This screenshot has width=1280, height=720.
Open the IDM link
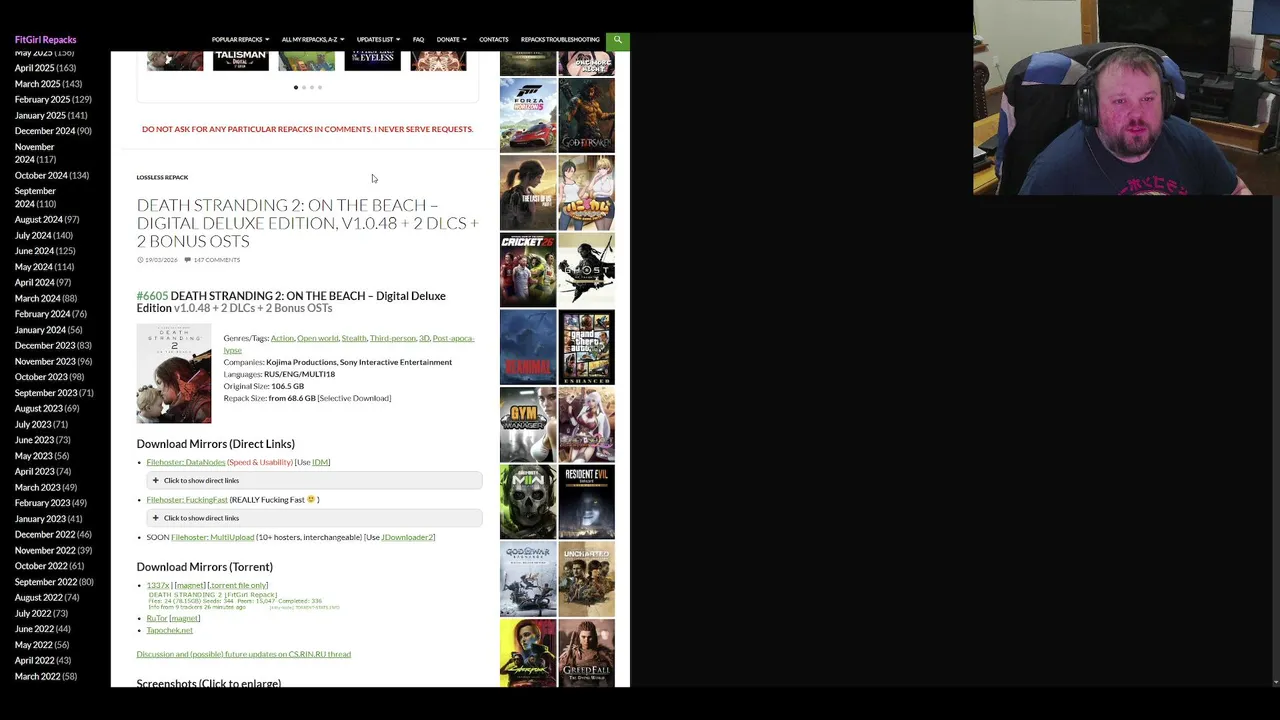(x=320, y=462)
